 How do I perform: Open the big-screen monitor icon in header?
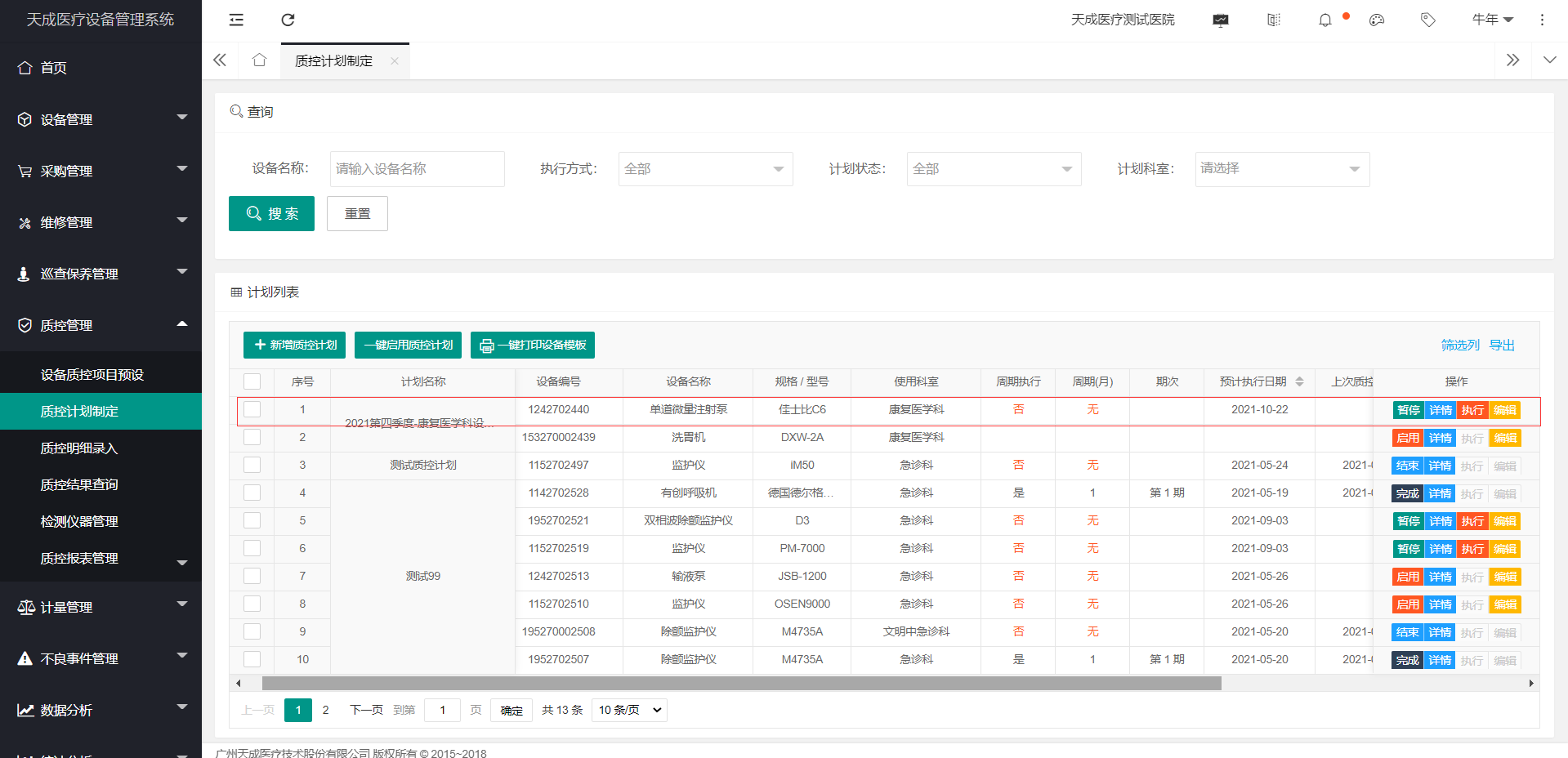coord(1221,20)
